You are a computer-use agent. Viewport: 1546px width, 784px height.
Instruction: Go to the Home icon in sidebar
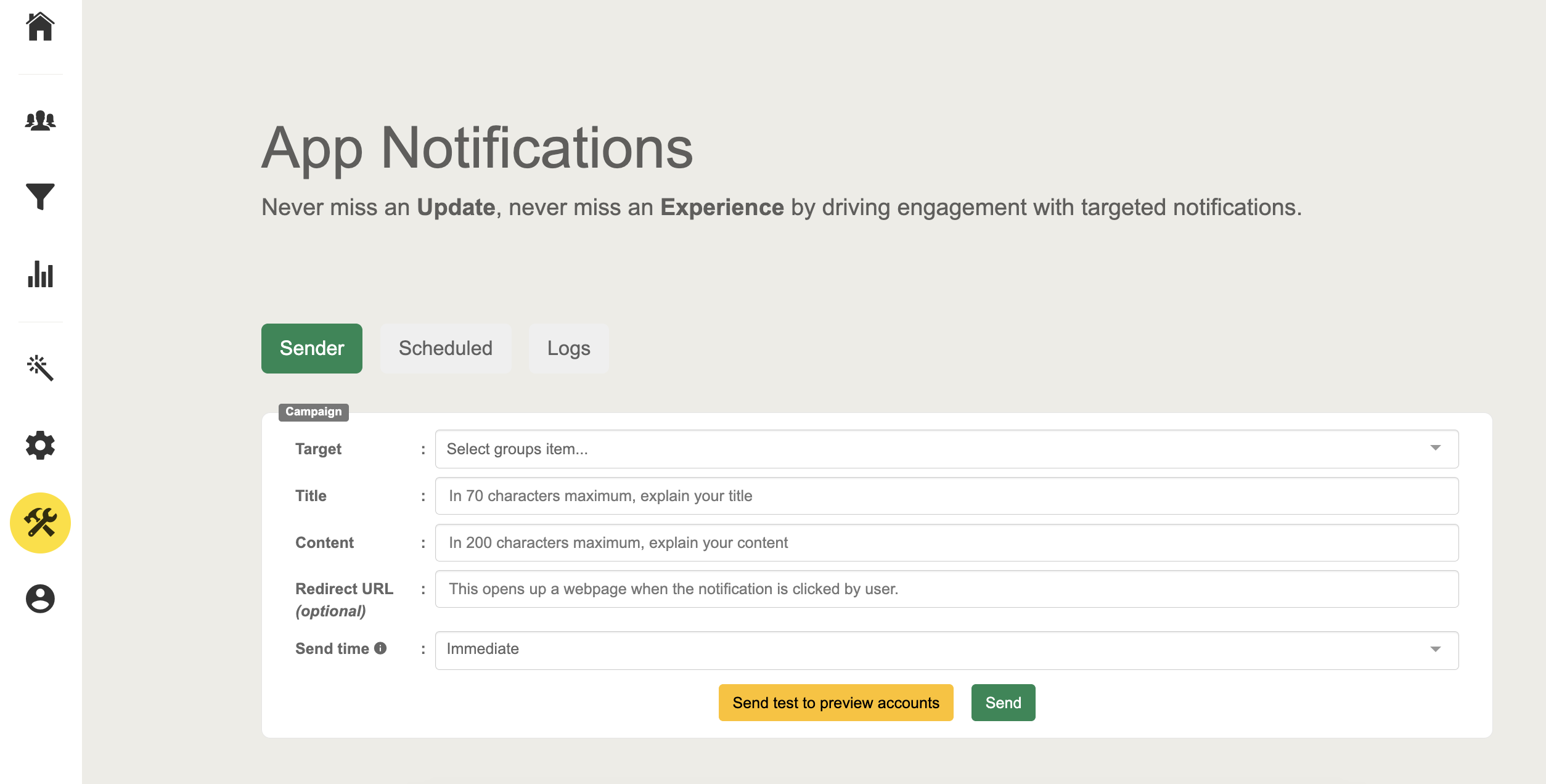pos(40,27)
